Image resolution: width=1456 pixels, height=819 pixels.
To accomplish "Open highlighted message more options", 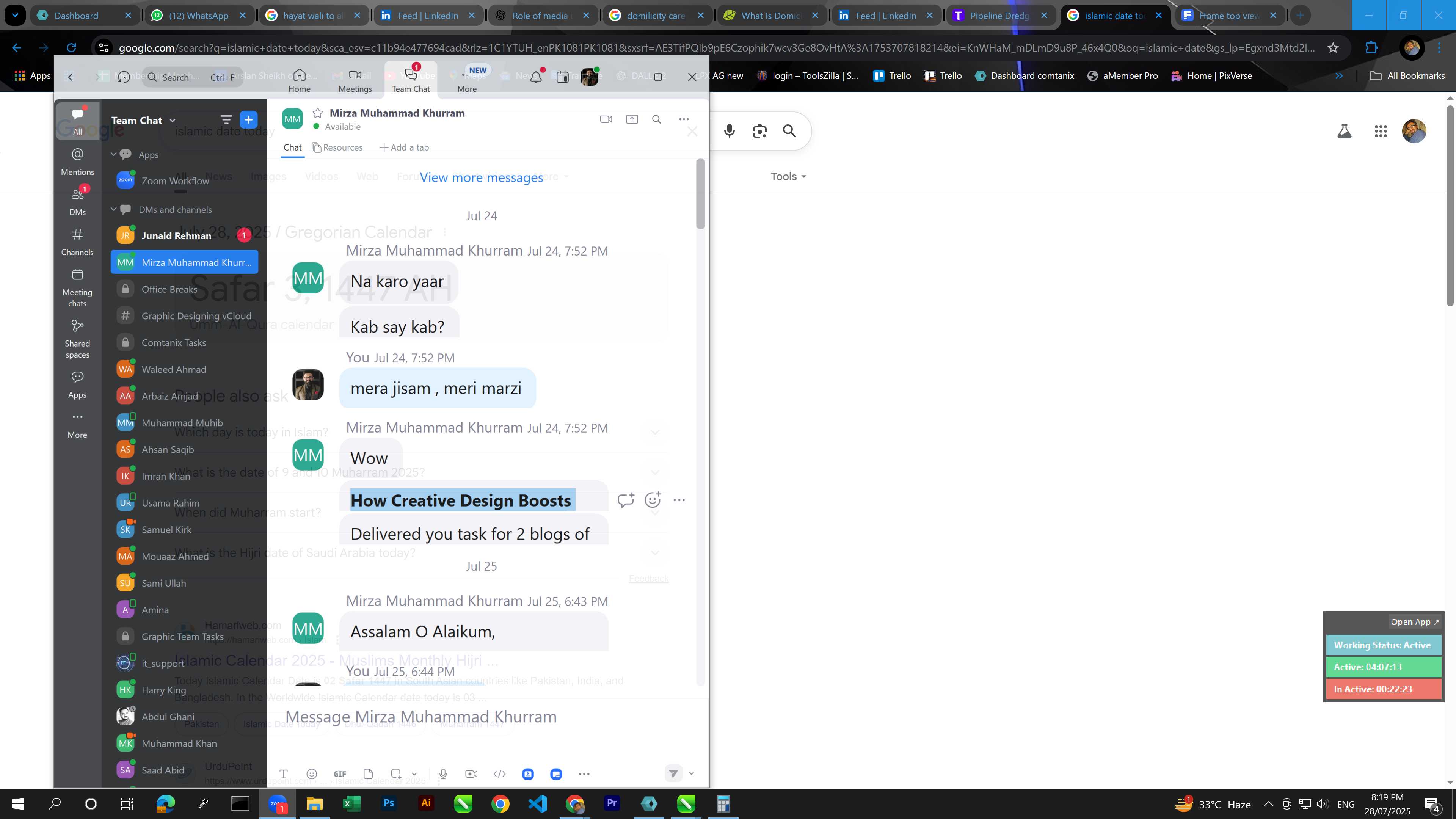I will 679,500.
